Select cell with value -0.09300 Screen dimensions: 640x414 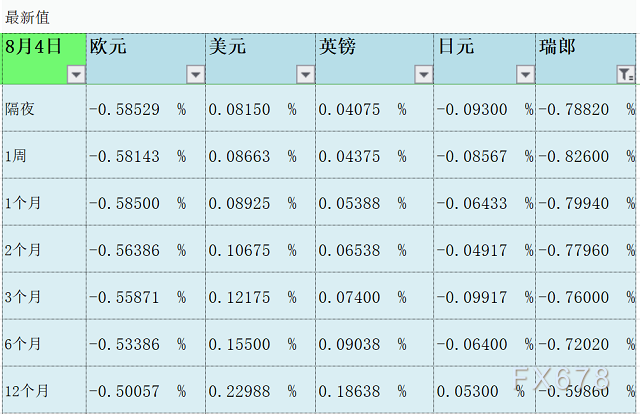pos(484,108)
